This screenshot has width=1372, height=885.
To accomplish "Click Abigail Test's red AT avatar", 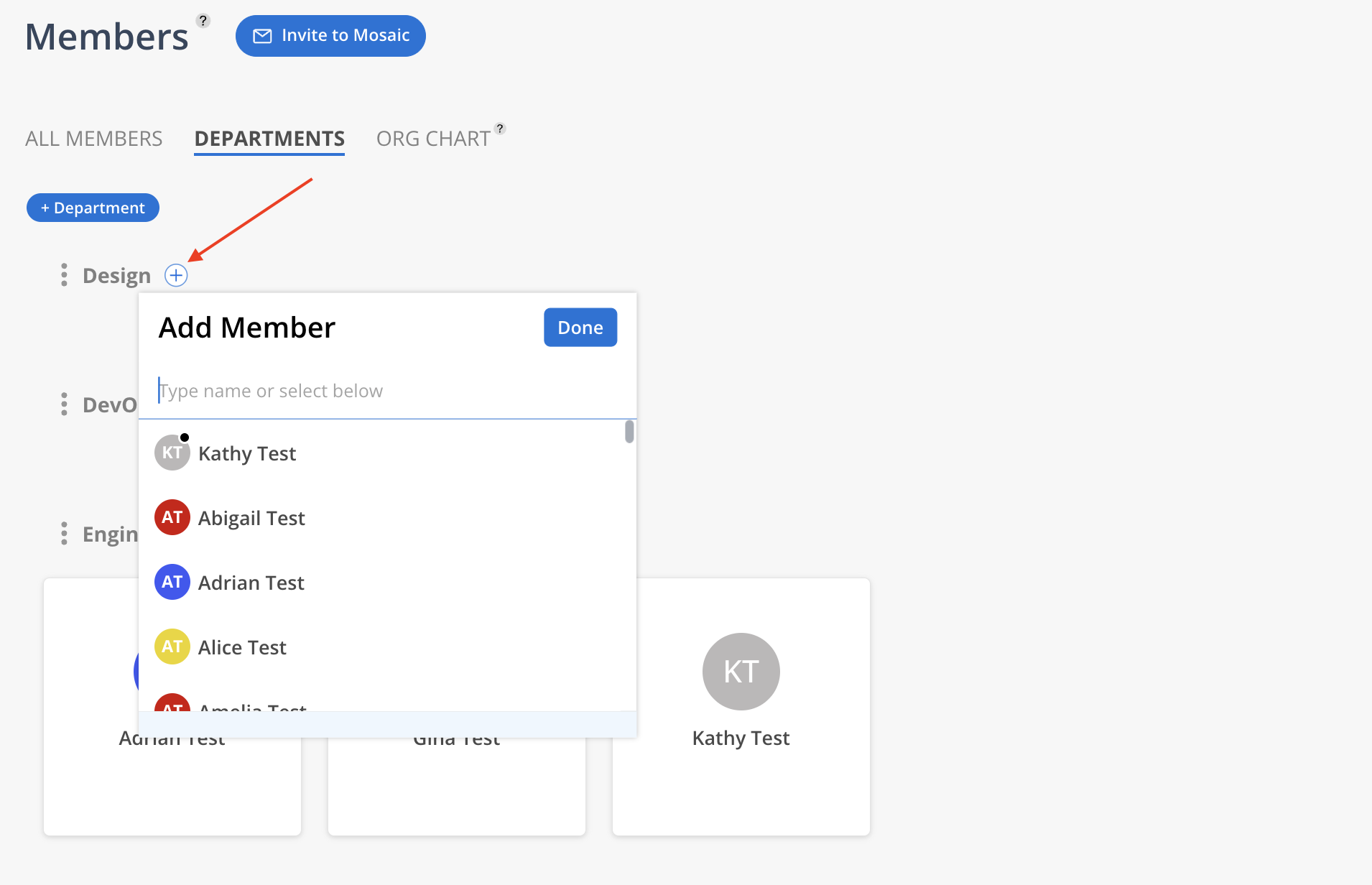I will pos(172,517).
